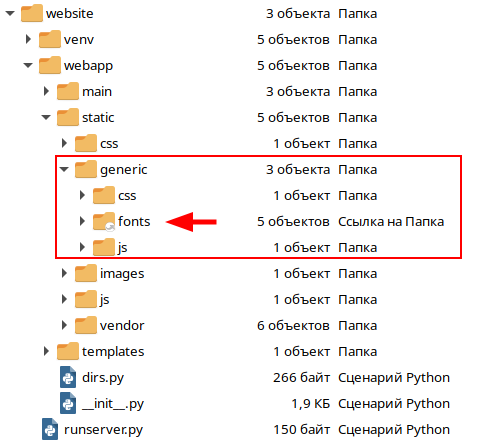This screenshot has height=443, width=480.
Task: Click the images folder icon
Action: (x=86, y=273)
